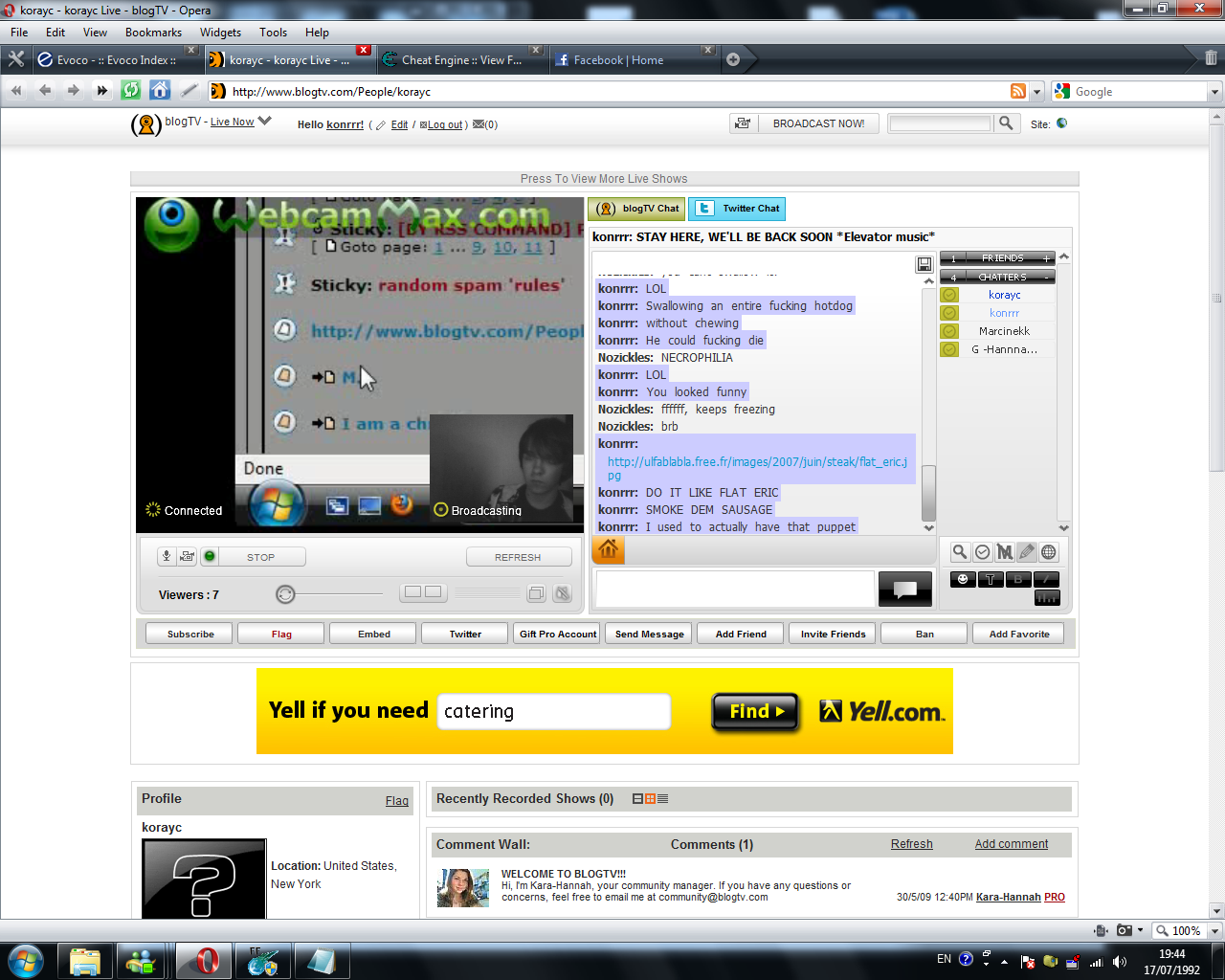Save the chat log with the disk icon
The image size is (1225, 980).
point(924,263)
